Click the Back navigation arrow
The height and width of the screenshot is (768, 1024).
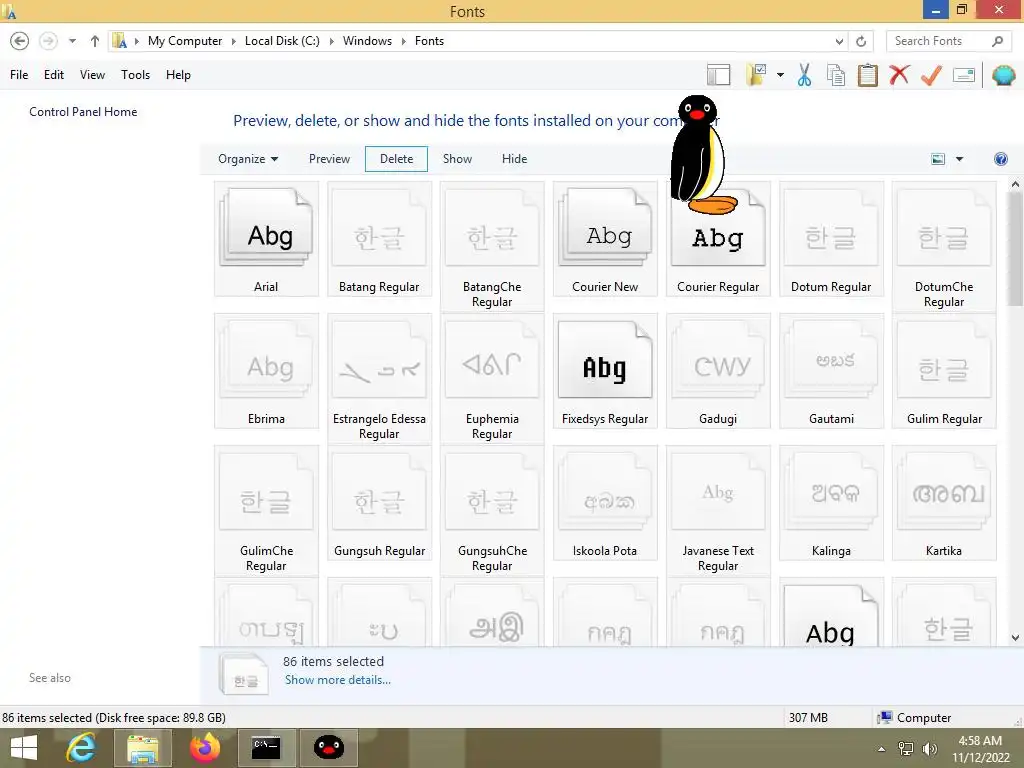[x=20, y=41]
